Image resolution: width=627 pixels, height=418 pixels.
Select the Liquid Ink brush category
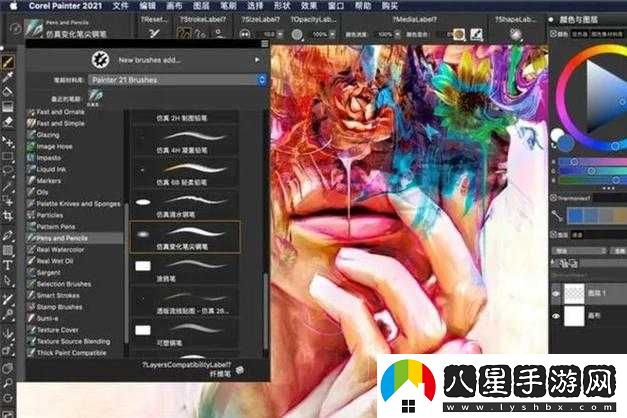[74, 169]
